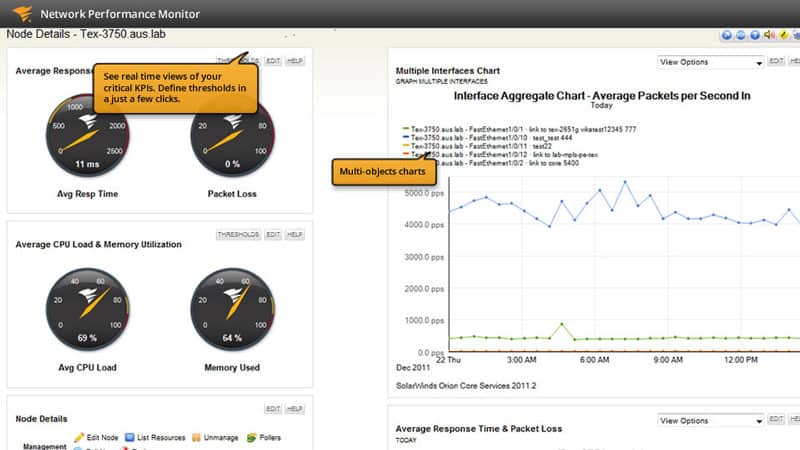Click the SolarWinds flame logo
Image resolution: width=800 pixels, height=450 pixels.
click(x=22, y=13)
